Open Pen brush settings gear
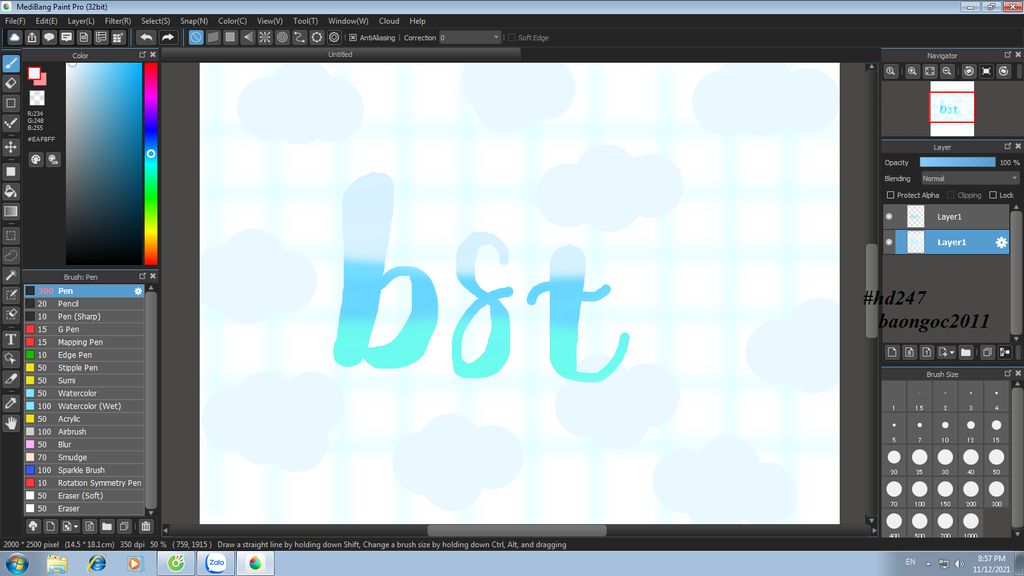This screenshot has height=576, width=1024. pos(138,291)
